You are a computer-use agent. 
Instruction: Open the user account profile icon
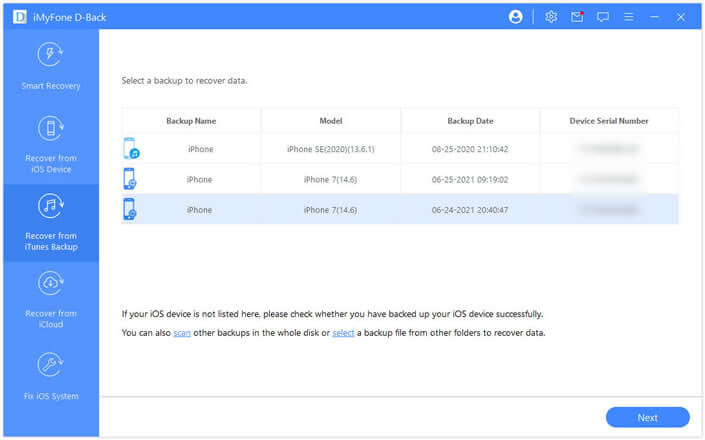tap(516, 17)
